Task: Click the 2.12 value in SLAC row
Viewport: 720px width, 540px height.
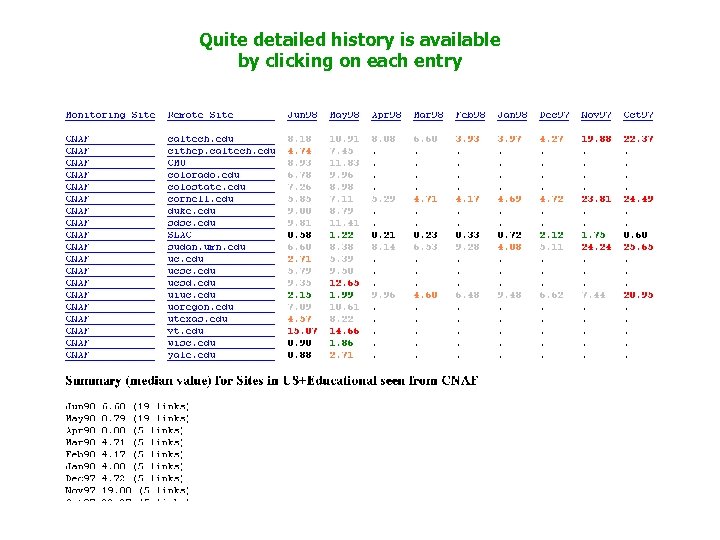Action: [x=551, y=235]
